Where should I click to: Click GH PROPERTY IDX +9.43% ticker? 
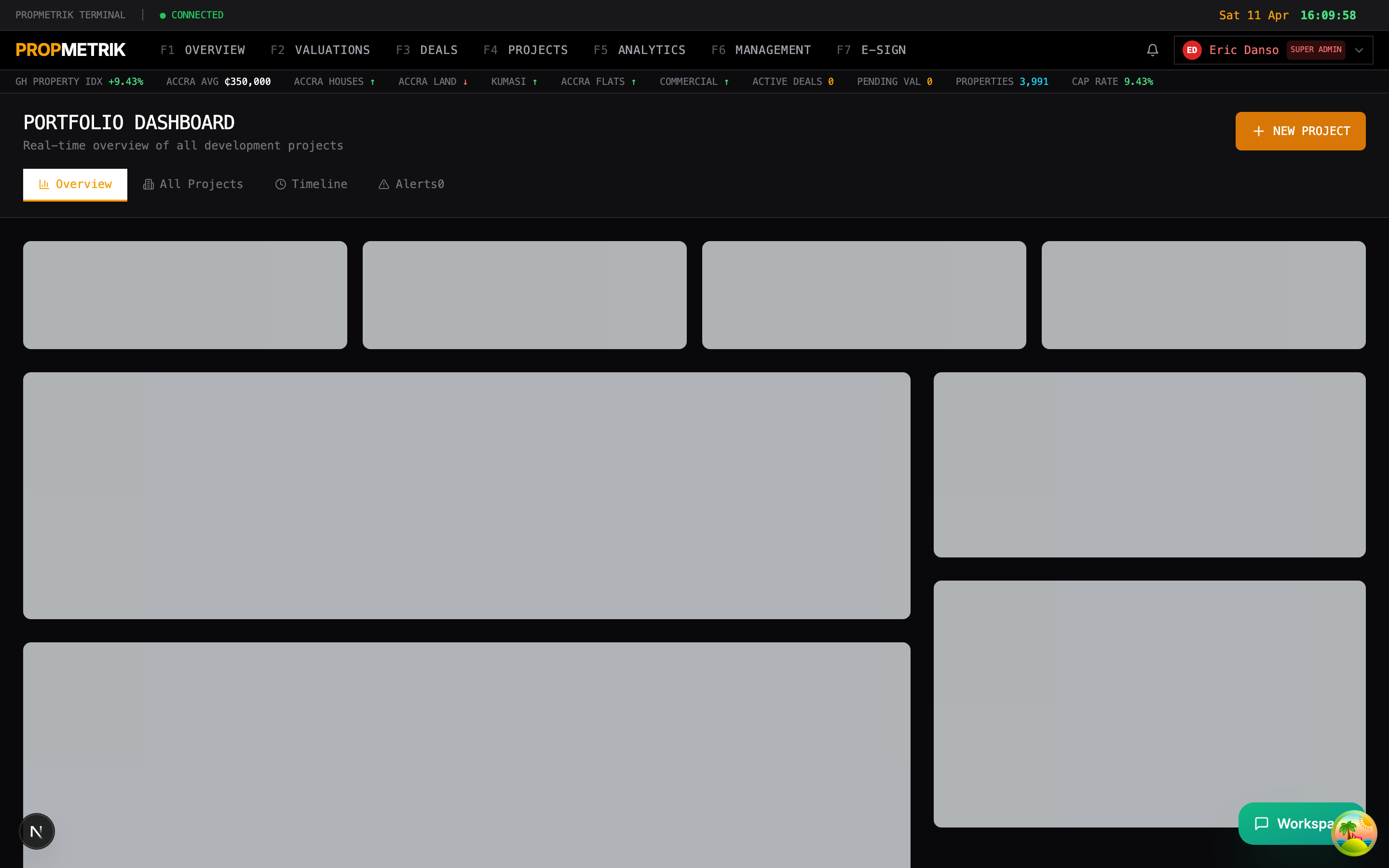[79, 81]
